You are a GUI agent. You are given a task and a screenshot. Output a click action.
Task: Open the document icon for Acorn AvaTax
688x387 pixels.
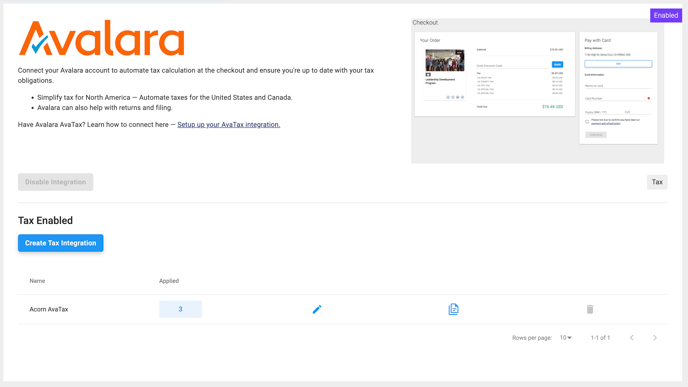453,309
